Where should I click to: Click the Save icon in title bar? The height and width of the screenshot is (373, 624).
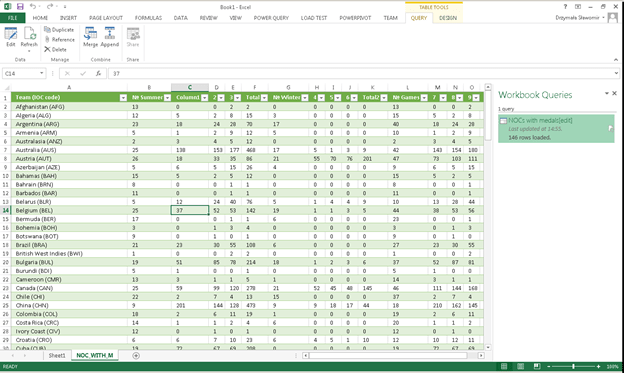pos(20,6)
